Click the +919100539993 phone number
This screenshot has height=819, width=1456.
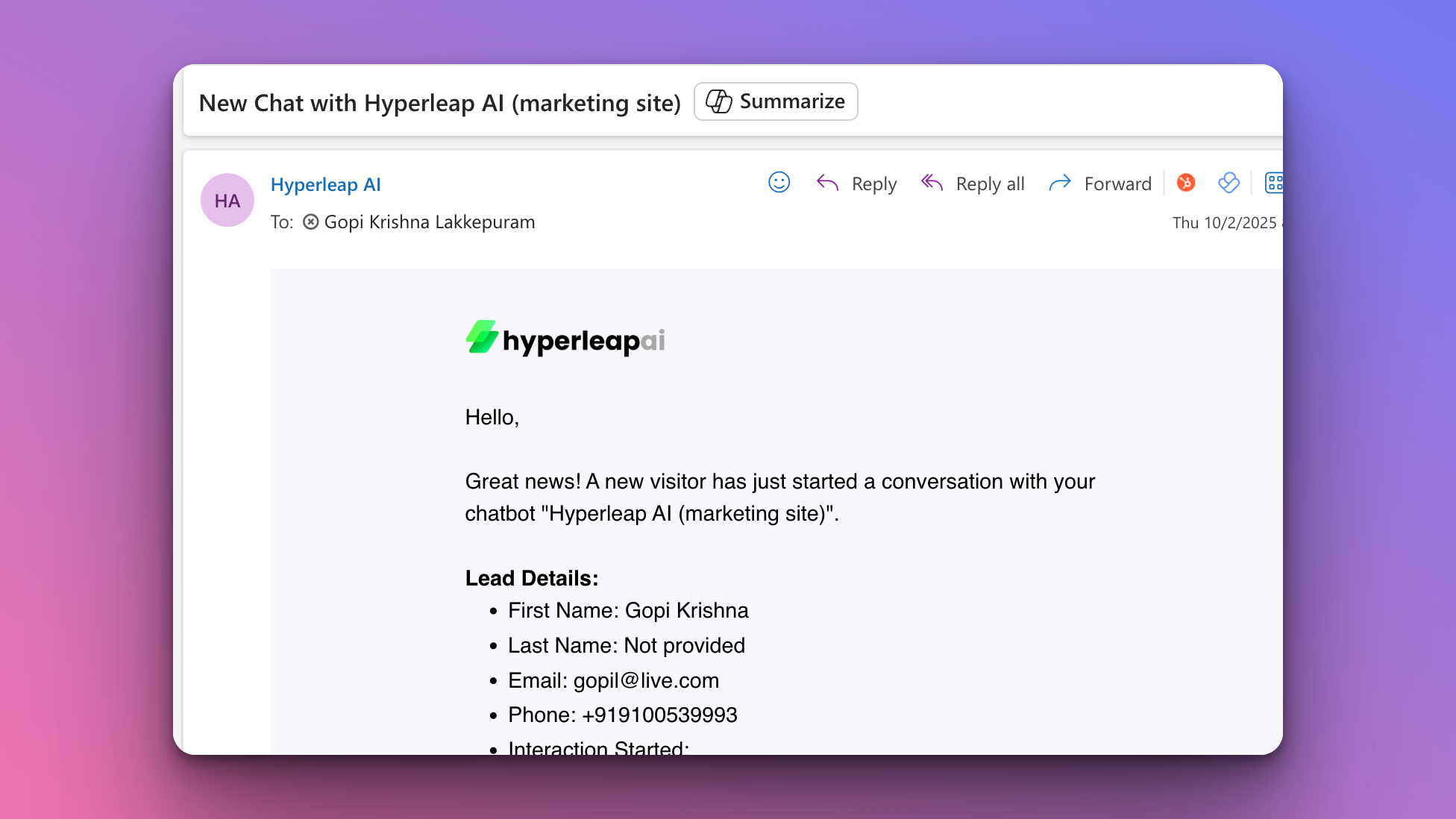[x=659, y=715]
